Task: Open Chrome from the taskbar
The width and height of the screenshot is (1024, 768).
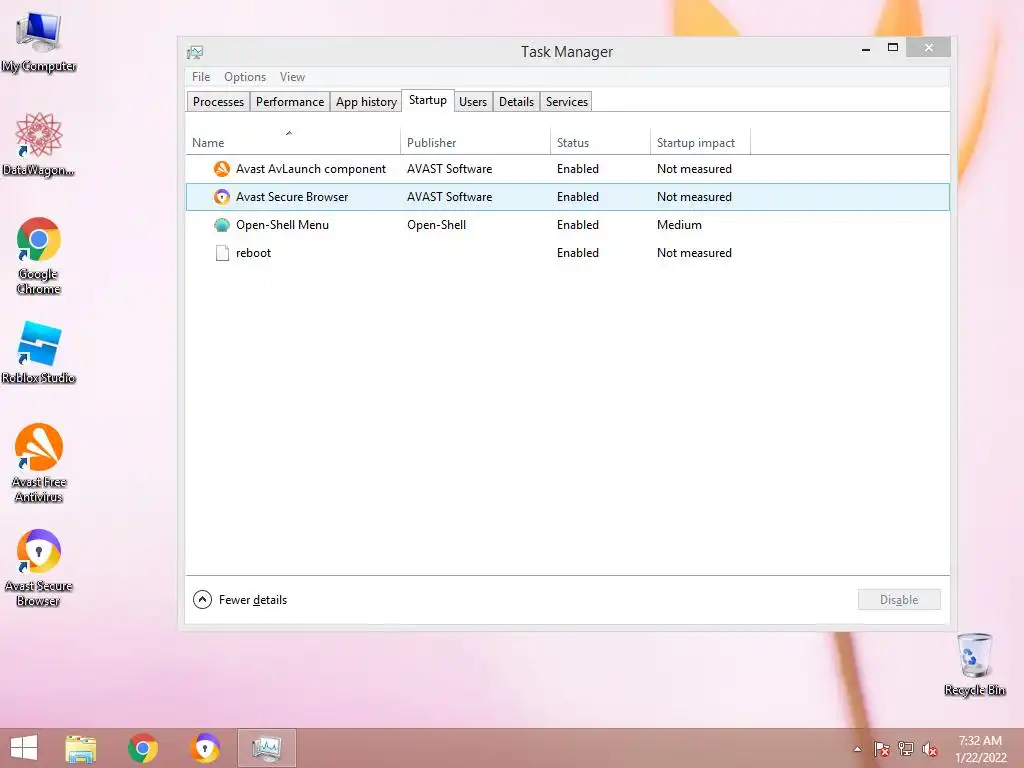Action: point(142,748)
